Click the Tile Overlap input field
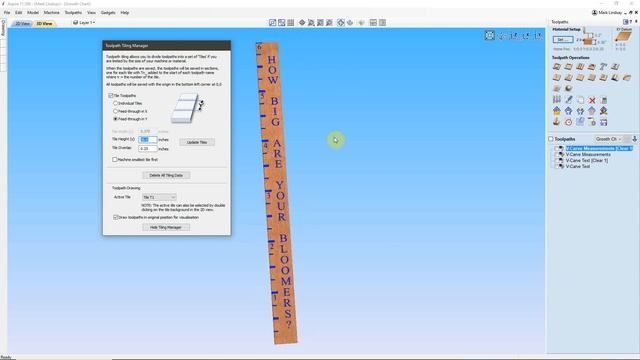Image resolution: width=640 pixels, height=360 pixels. coord(148,149)
